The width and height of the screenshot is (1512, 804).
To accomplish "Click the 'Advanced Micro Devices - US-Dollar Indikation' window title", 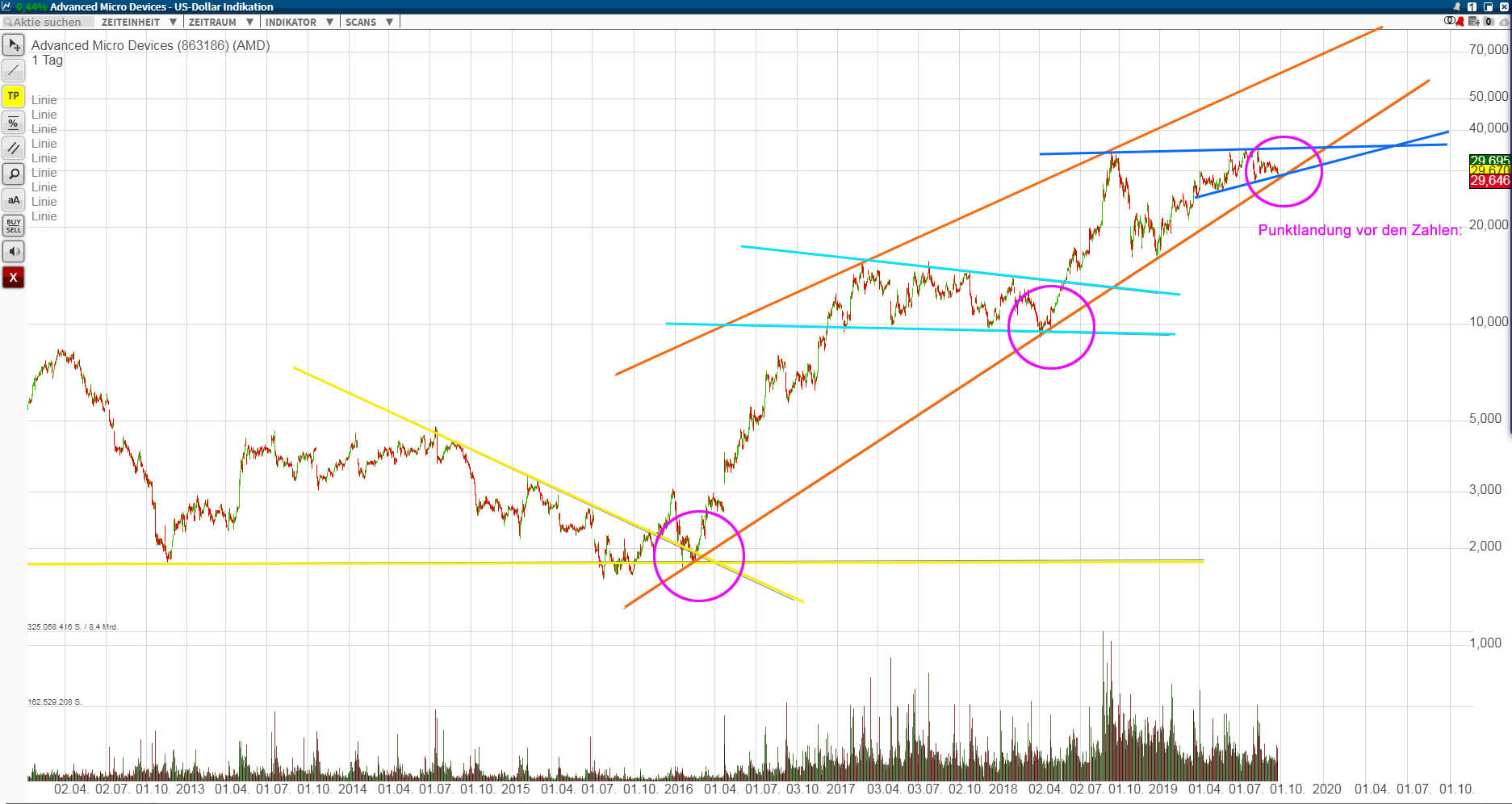I will 161,6.
